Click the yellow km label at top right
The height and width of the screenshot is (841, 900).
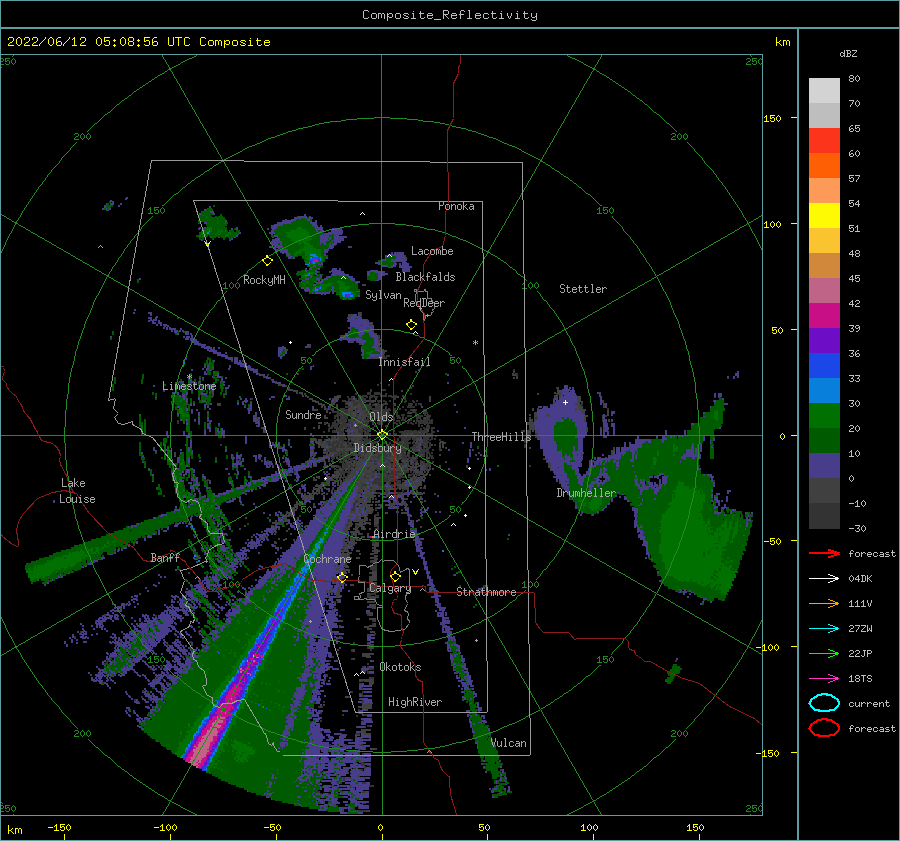(x=782, y=42)
